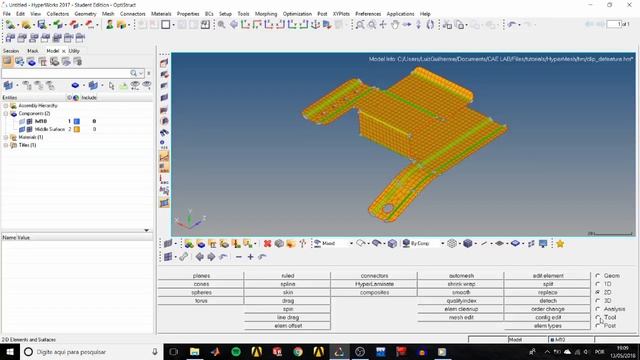The image size is (640, 360).
Task: Select the Analysis radio button
Action: pos(598,309)
